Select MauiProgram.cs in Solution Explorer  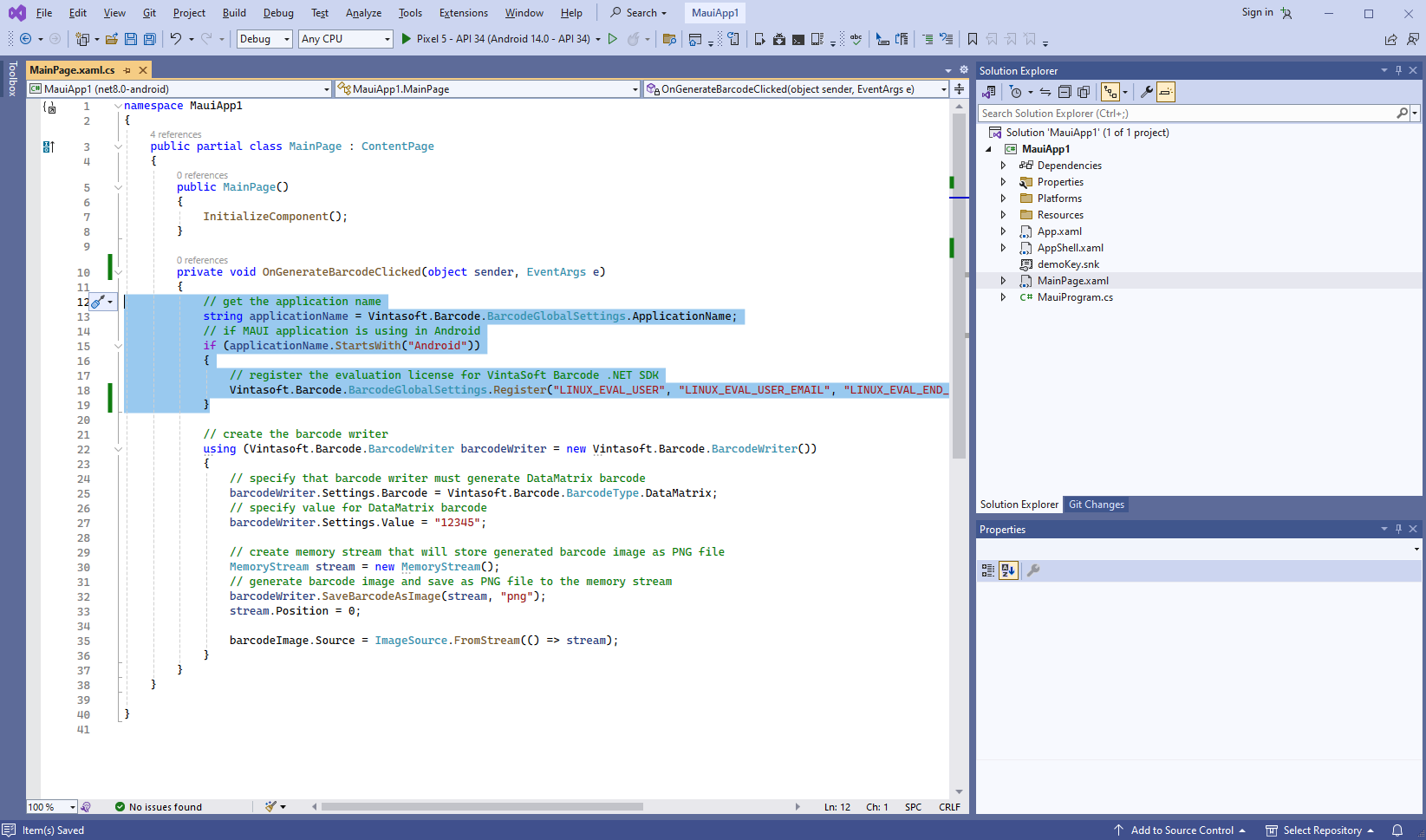1075,297
